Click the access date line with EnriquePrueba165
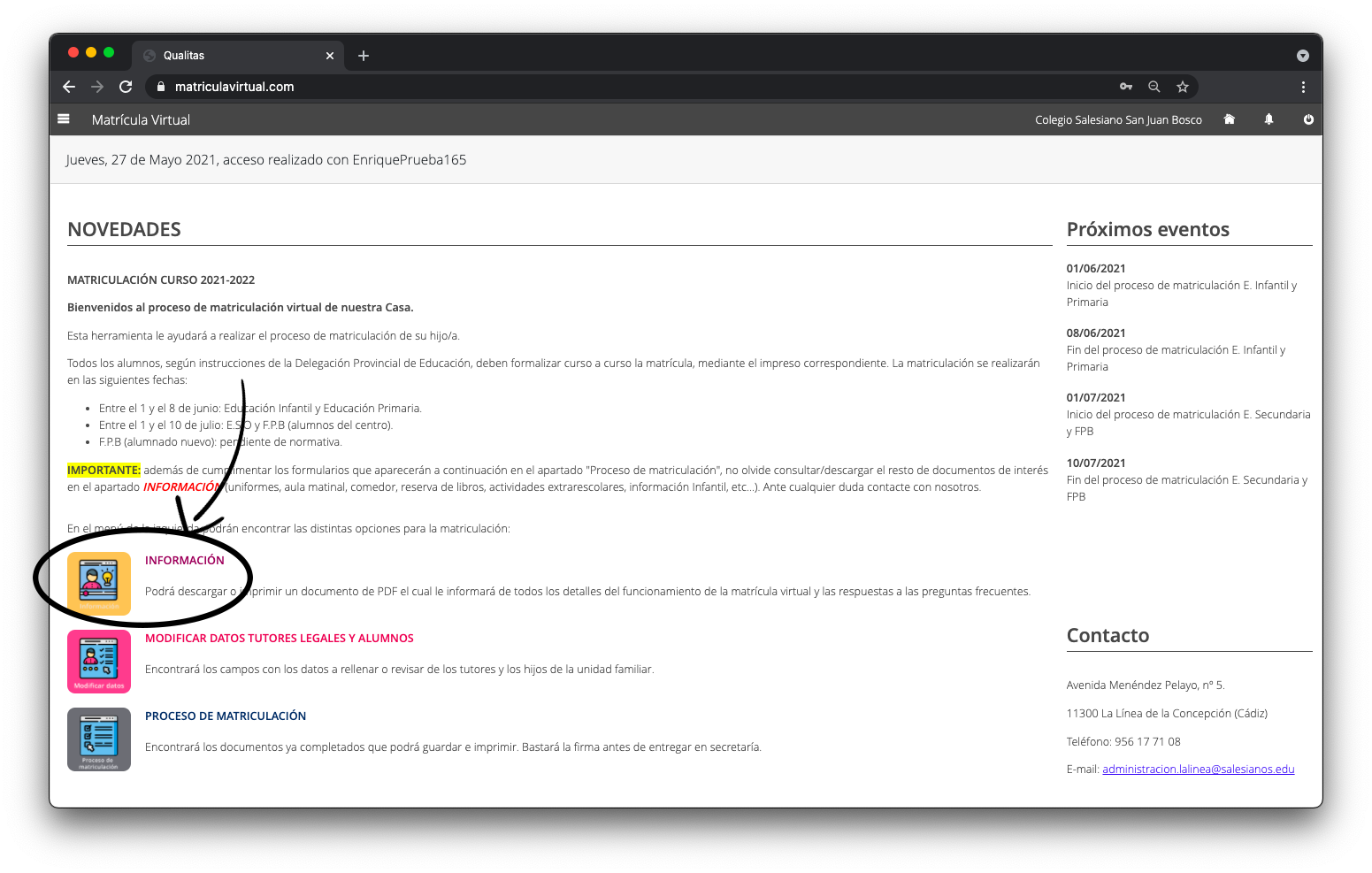The width and height of the screenshot is (1372, 873). (x=265, y=160)
